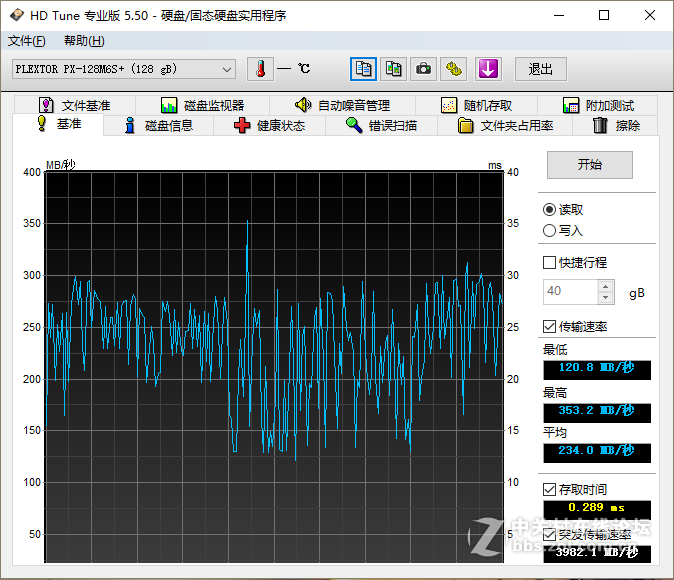674x580 pixels.
Task: Toggle the 突发传输速率 checkbox
Action: (x=549, y=535)
